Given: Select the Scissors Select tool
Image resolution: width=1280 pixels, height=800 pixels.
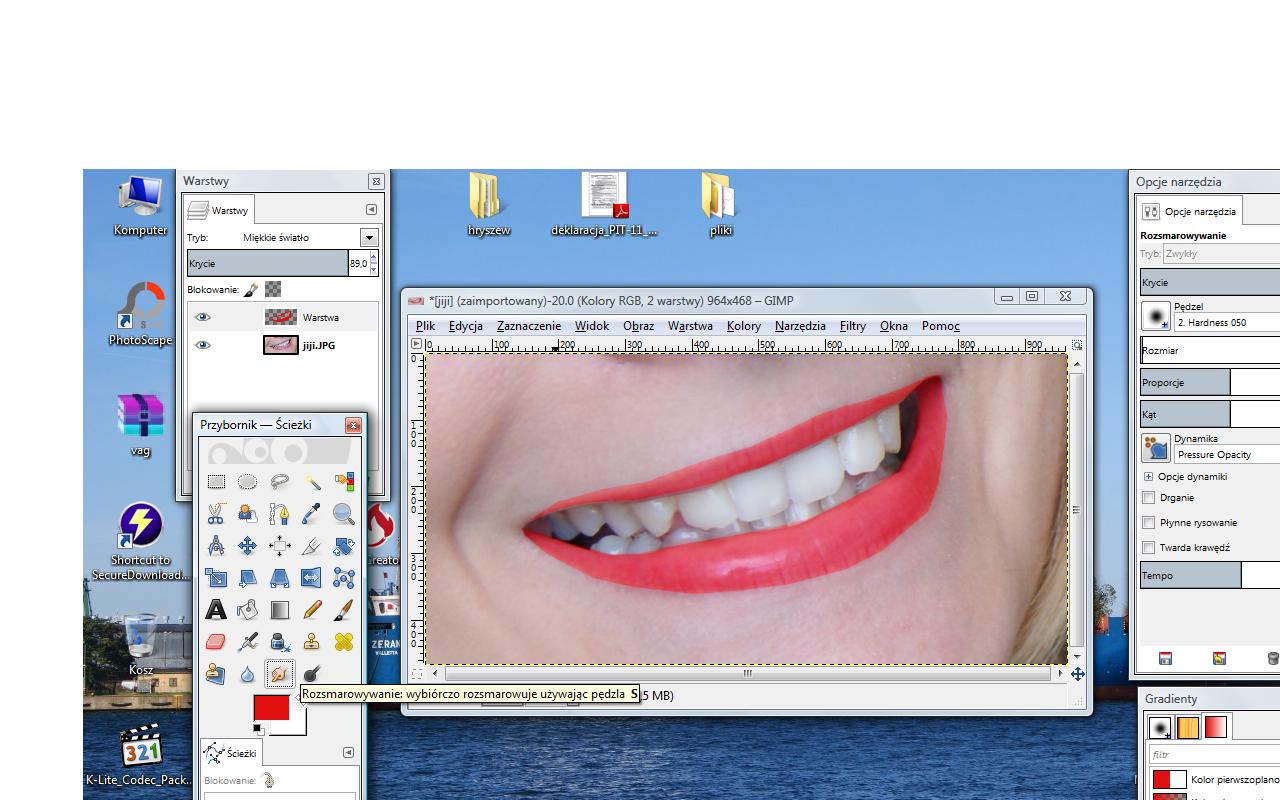Looking at the screenshot, I should click(216, 514).
